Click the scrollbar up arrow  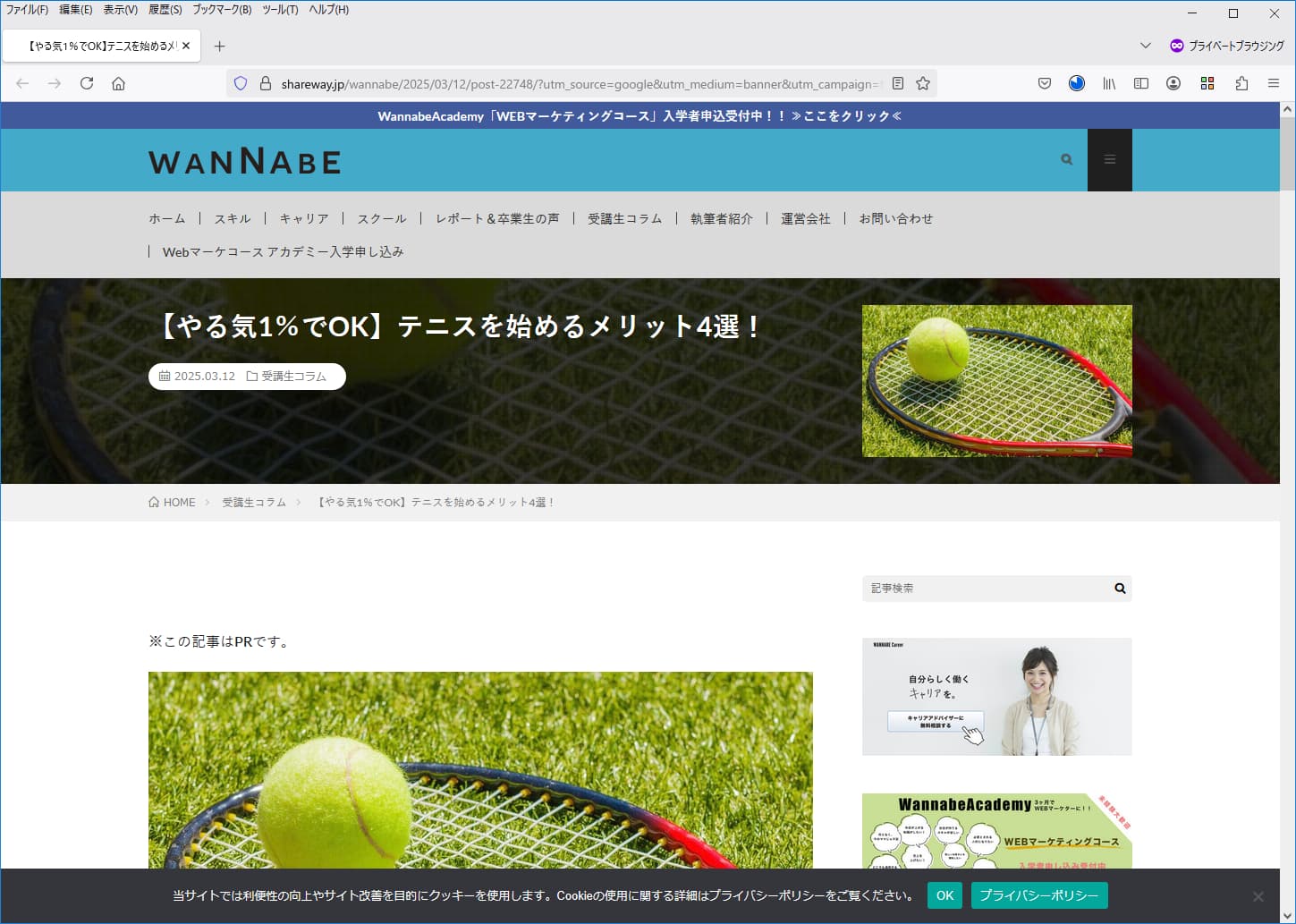[1288, 109]
